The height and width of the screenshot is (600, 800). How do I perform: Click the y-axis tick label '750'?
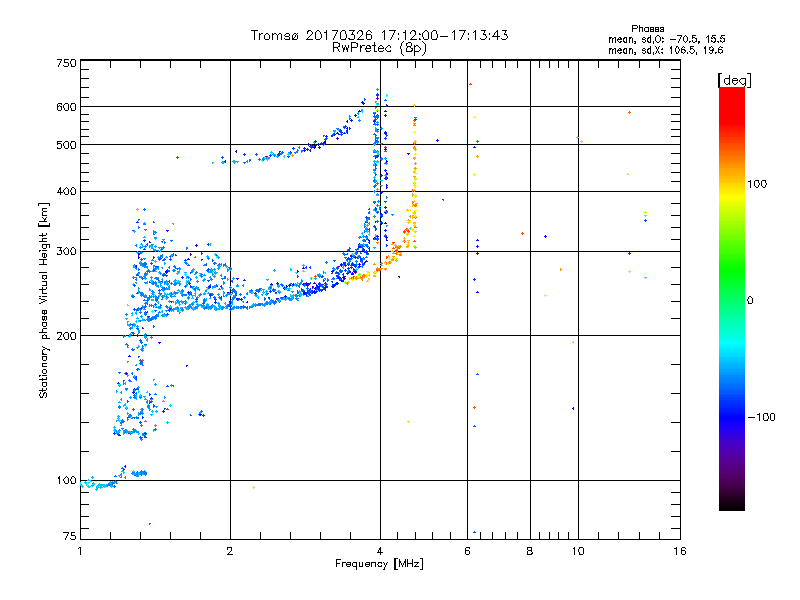click(x=66, y=63)
